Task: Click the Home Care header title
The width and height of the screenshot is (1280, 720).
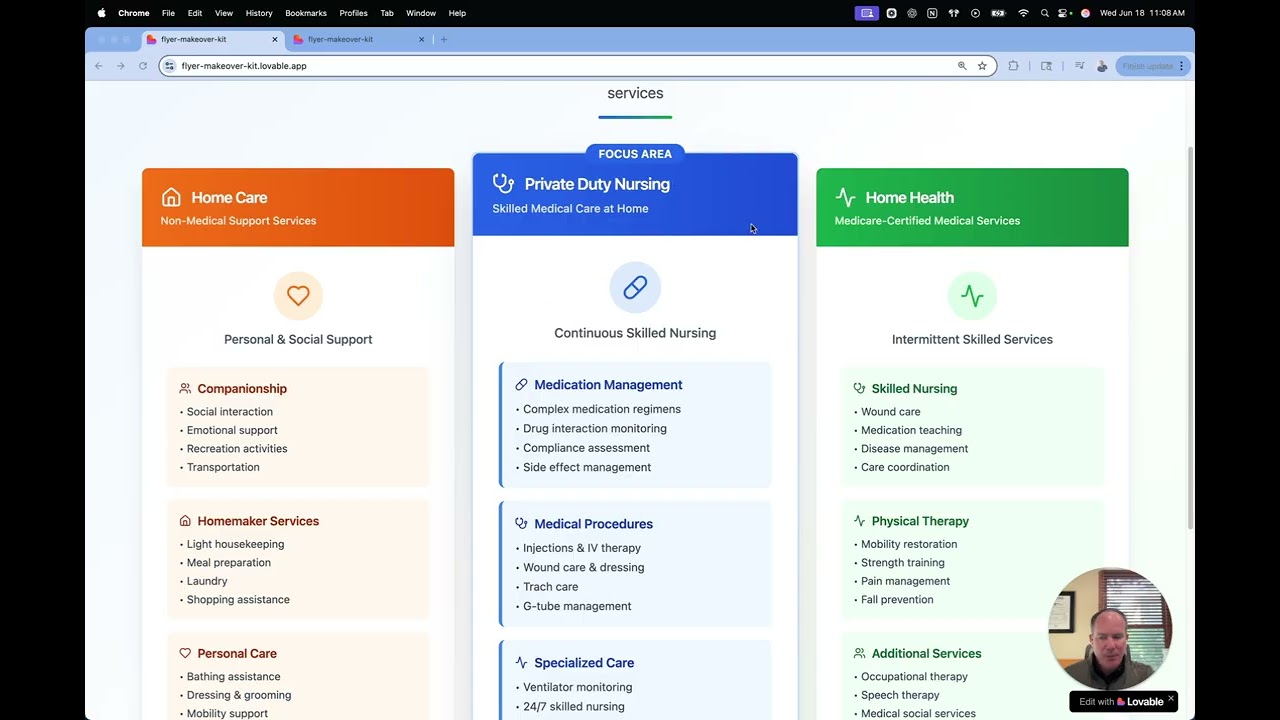Action: click(x=229, y=197)
